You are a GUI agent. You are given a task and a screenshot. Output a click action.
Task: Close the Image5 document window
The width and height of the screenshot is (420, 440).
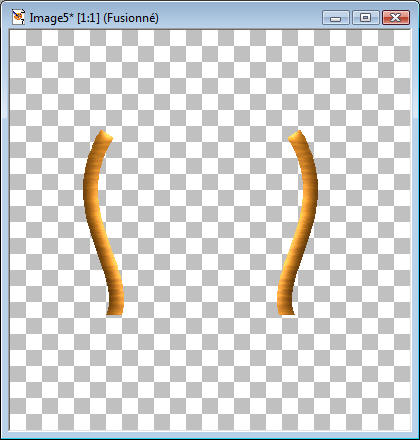tap(396, 17)
